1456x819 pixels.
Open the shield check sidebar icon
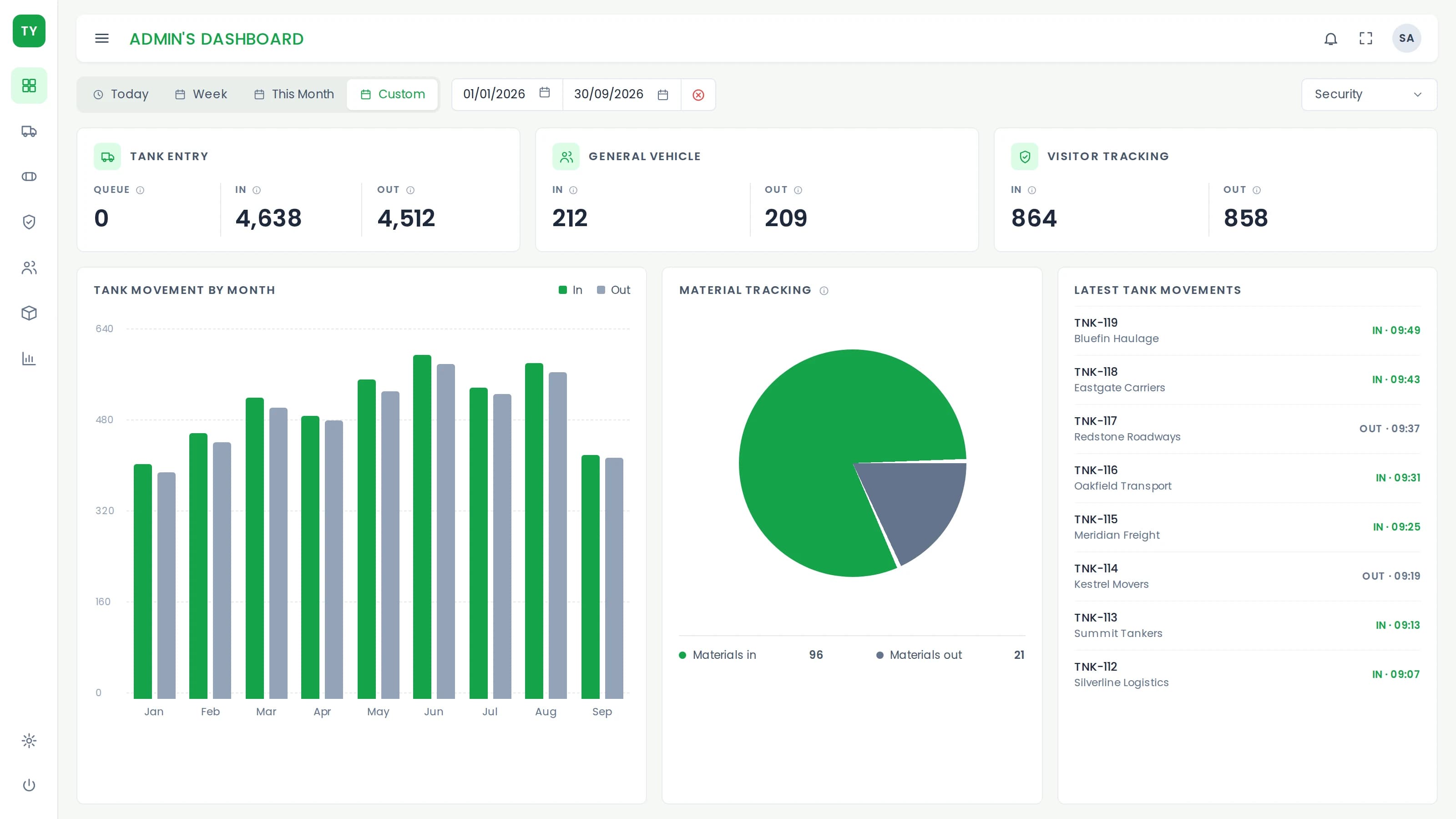pos(29,222)
